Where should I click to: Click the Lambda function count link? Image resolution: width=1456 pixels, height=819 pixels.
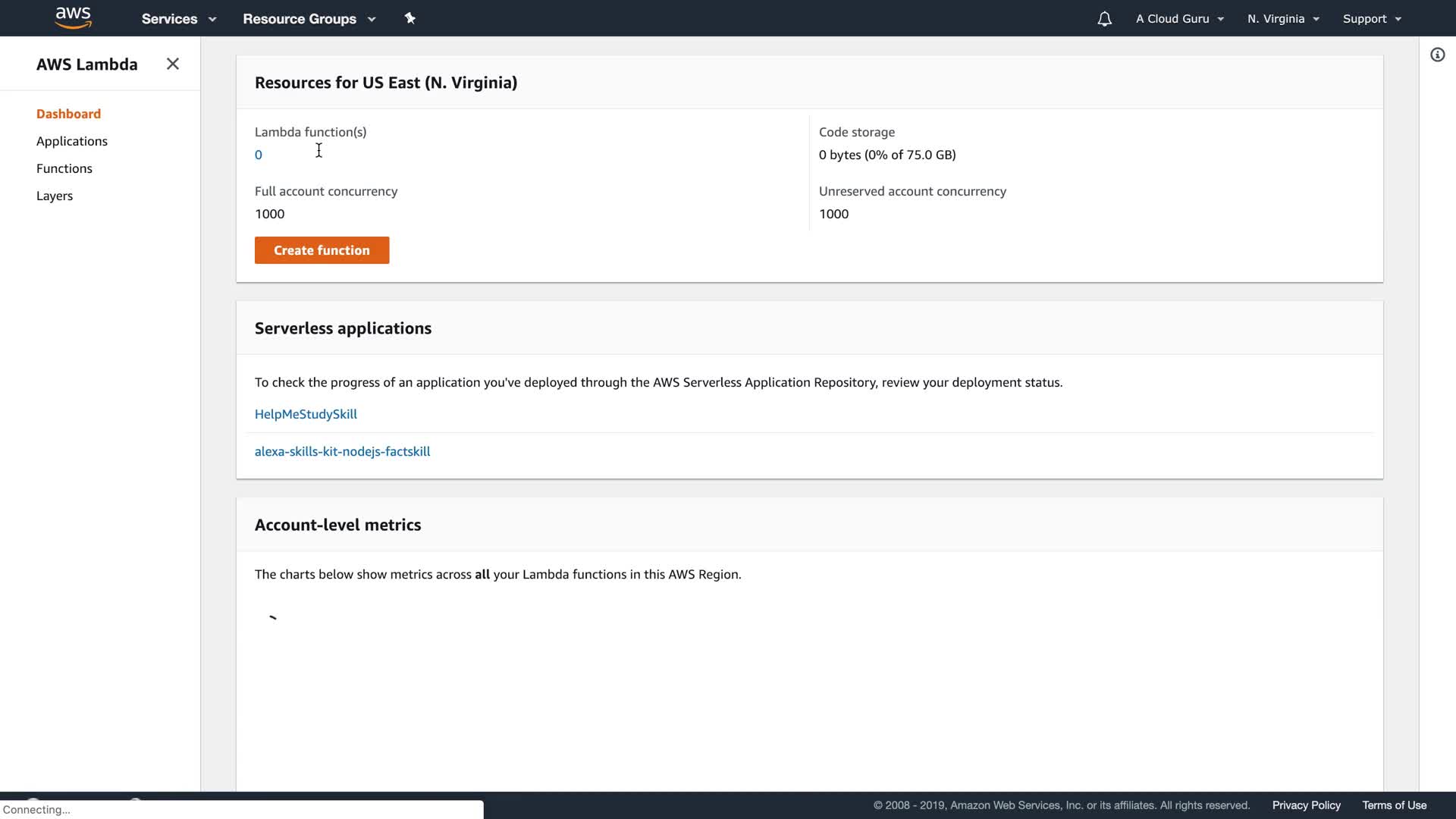click(x=259, y=155)
